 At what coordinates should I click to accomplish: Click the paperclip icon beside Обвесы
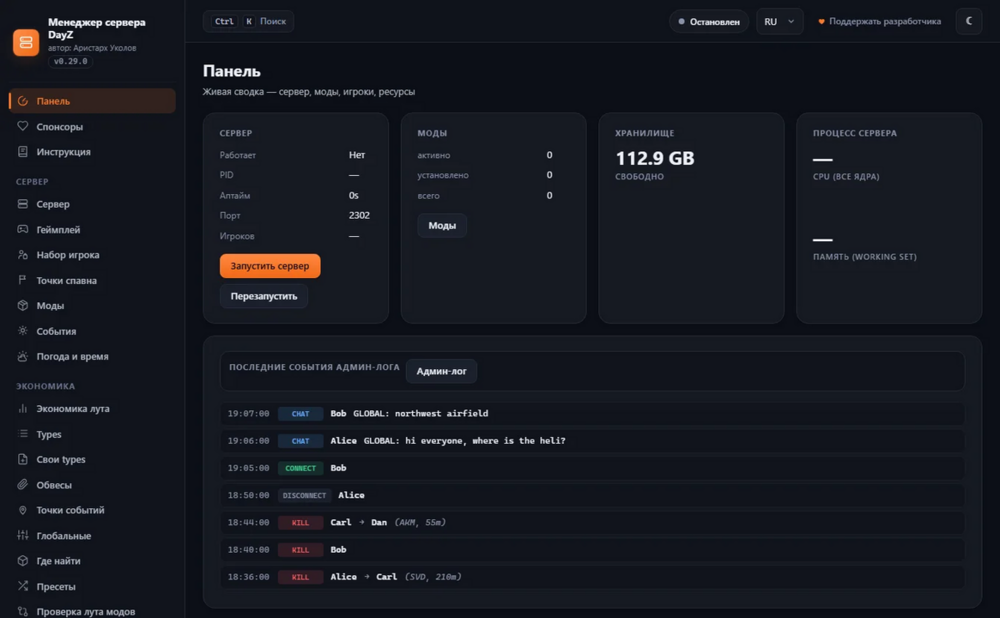(x=23, y=485)
